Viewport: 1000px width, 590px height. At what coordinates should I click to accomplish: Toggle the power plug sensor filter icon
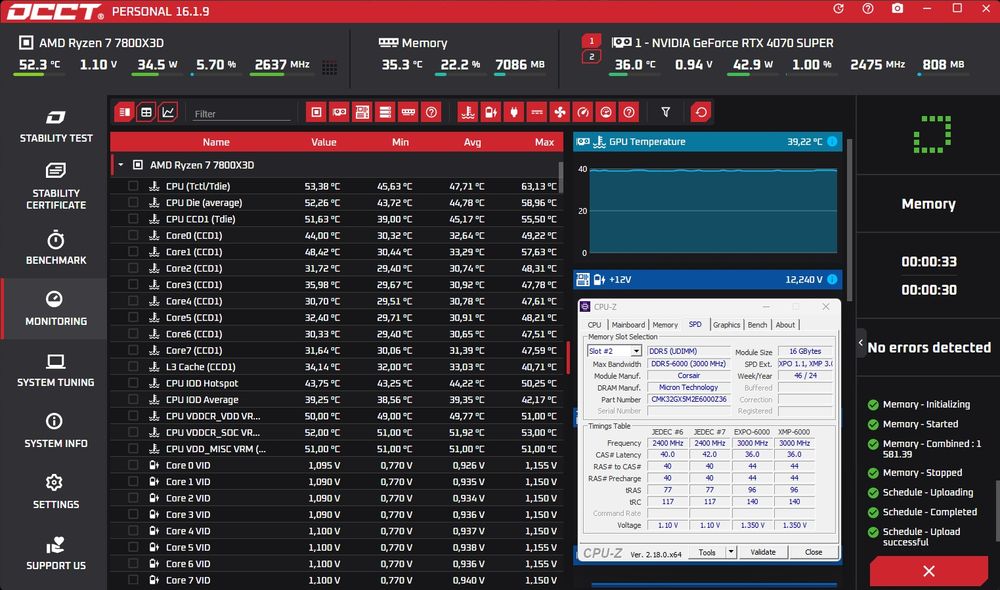pyautogui.click(x=514, y=112)
